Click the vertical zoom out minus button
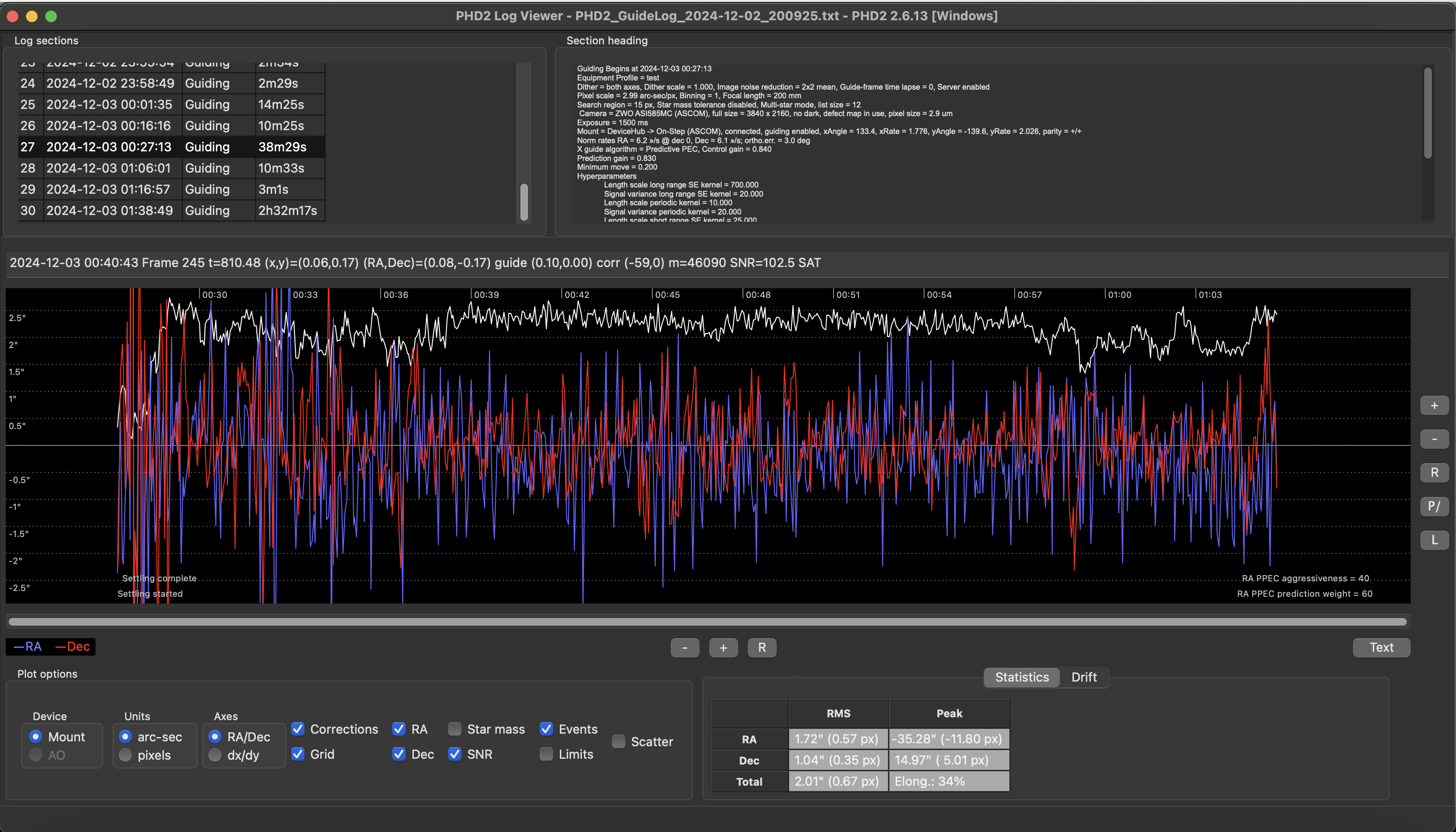The image size is (1456, 832). pos(1434,439)
